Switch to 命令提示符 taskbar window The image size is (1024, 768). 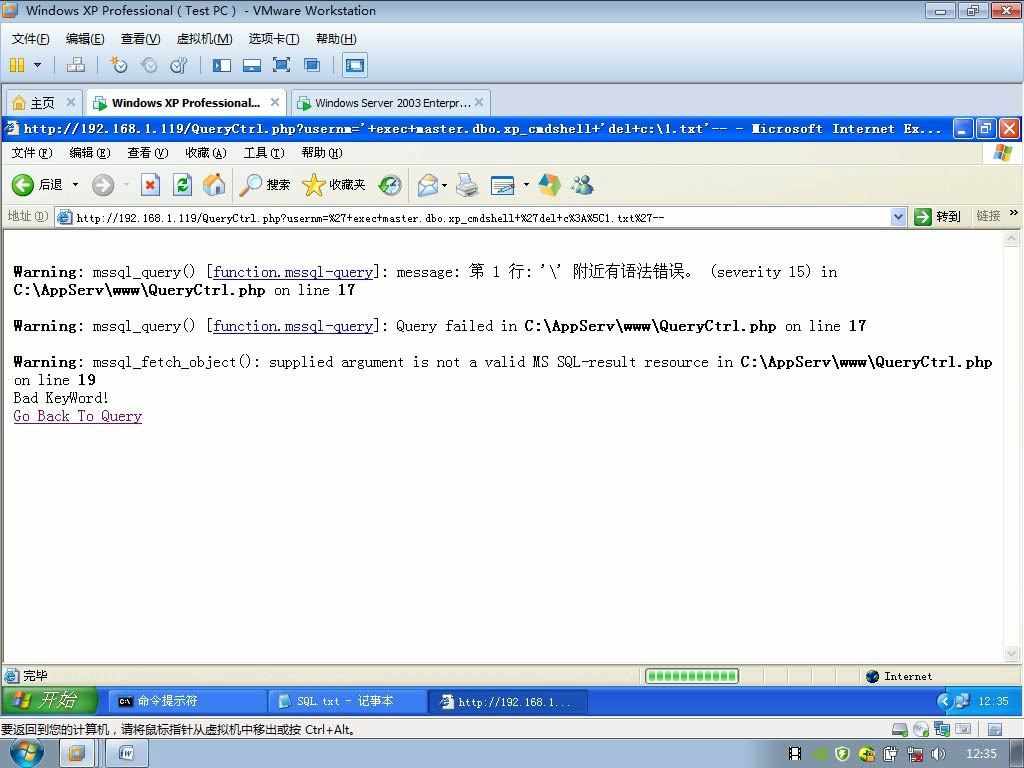click(187, 701)
